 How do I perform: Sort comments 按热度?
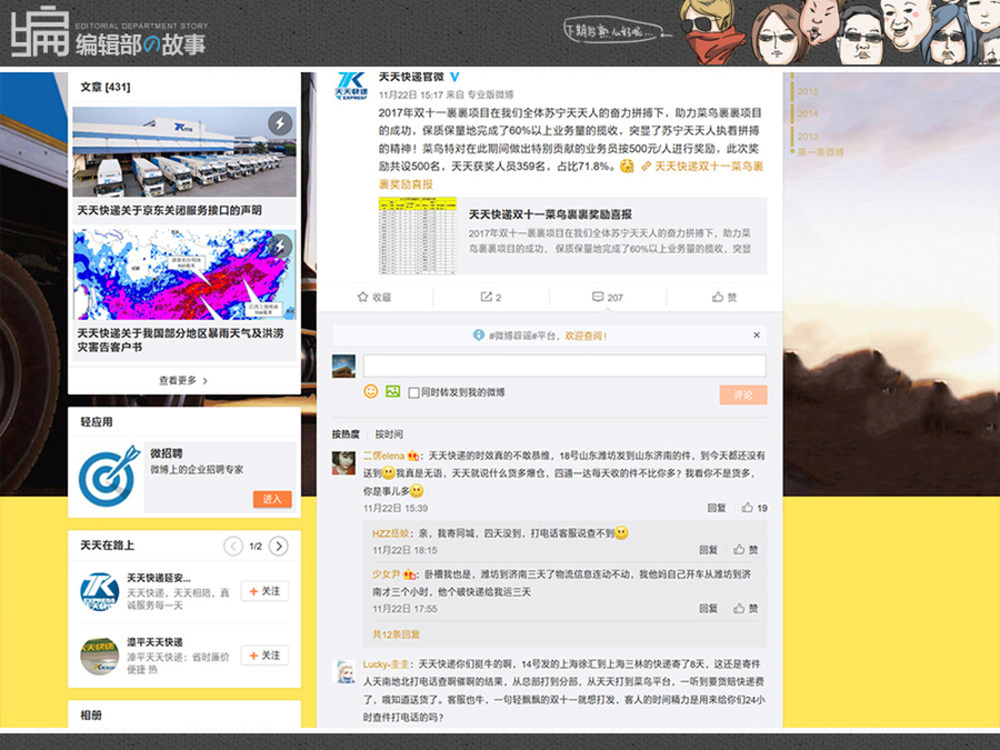click(x=345, y=434)
